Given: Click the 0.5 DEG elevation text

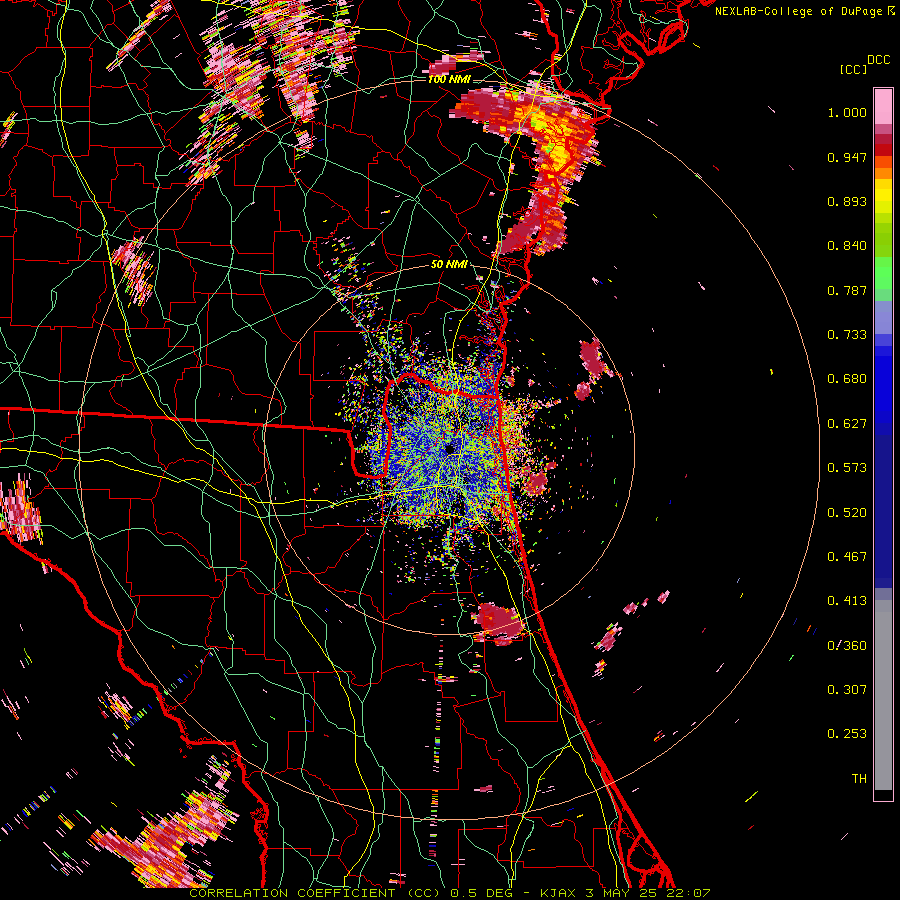Looking at the screenshot, I should pos(483,893).
